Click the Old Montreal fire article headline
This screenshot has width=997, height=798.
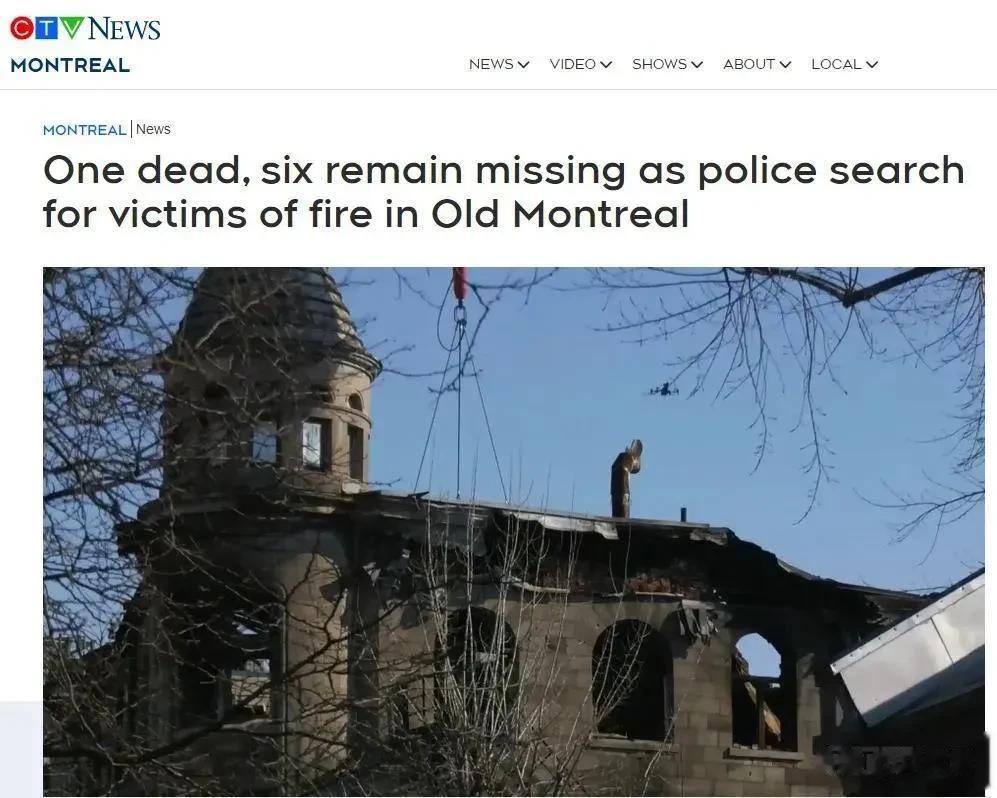(x=504, y=191)
